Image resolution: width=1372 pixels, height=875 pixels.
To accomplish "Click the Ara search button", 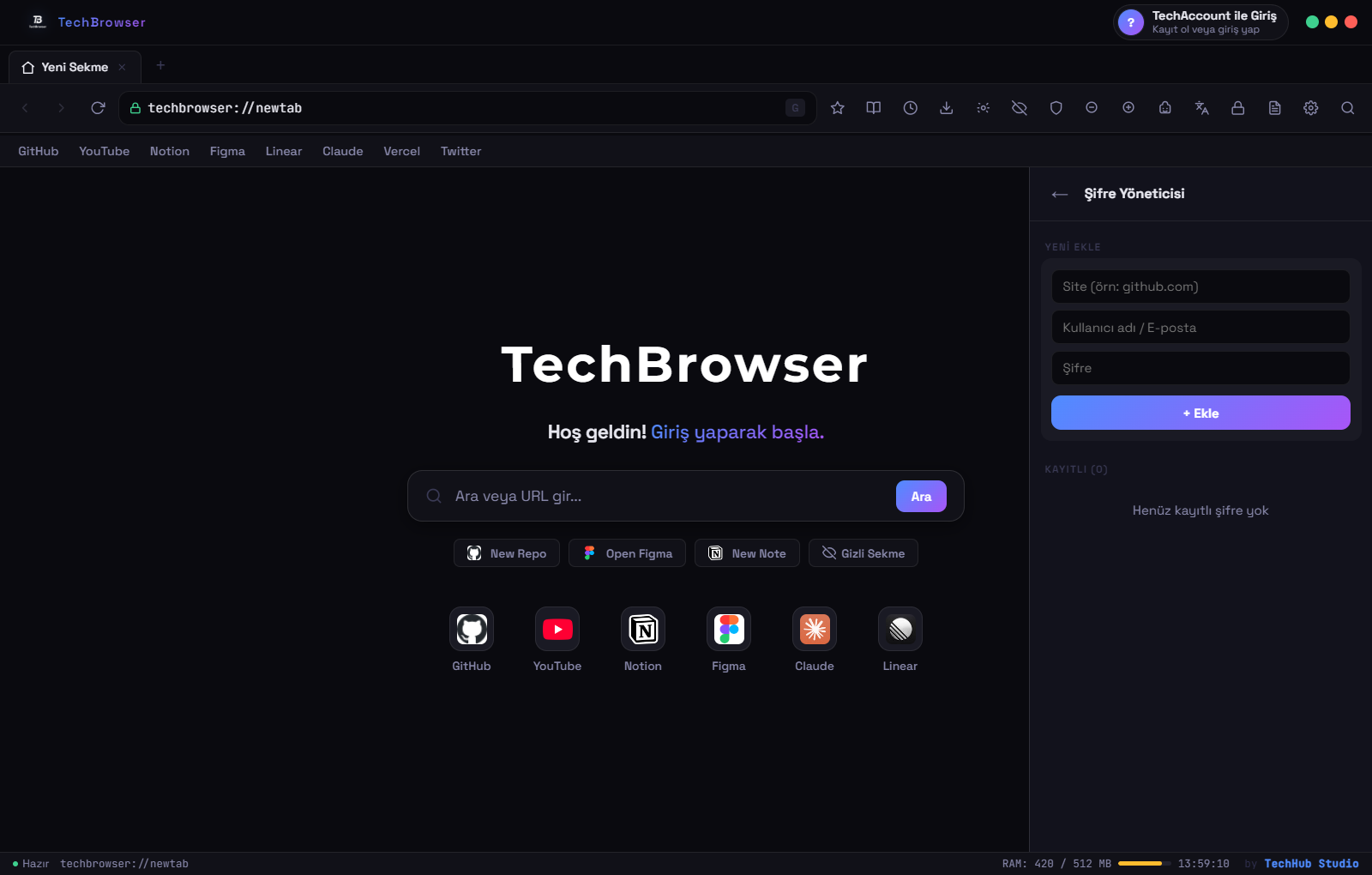I will click(921, 496).
